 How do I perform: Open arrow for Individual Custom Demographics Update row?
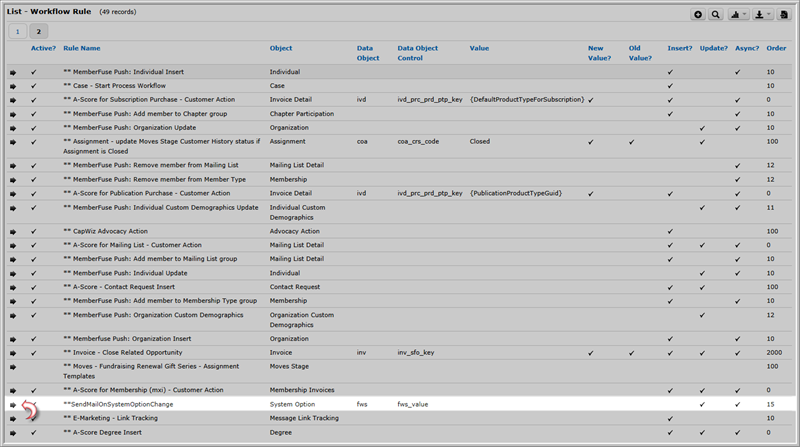coord(13,208)
